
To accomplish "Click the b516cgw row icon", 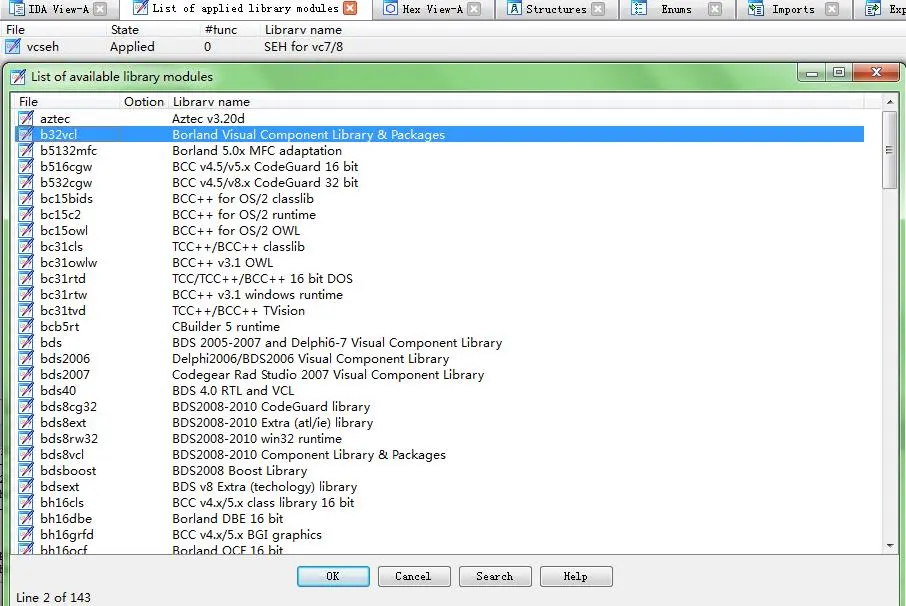I will [25, 166].
